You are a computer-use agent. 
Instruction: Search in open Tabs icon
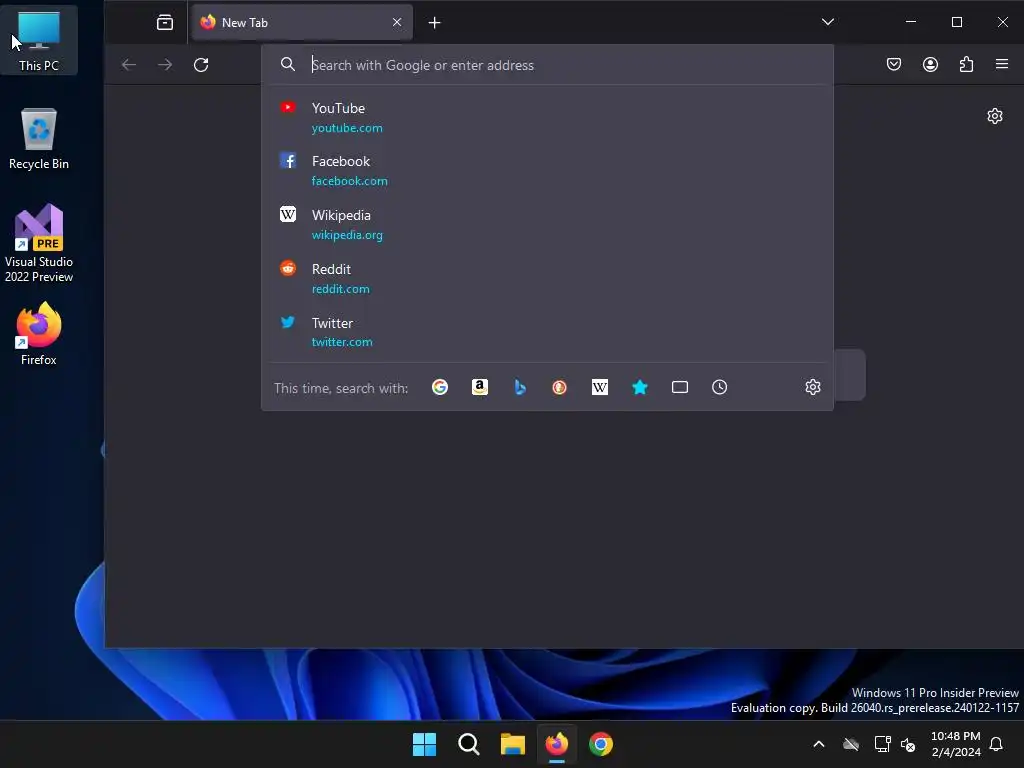coord(680,387)
